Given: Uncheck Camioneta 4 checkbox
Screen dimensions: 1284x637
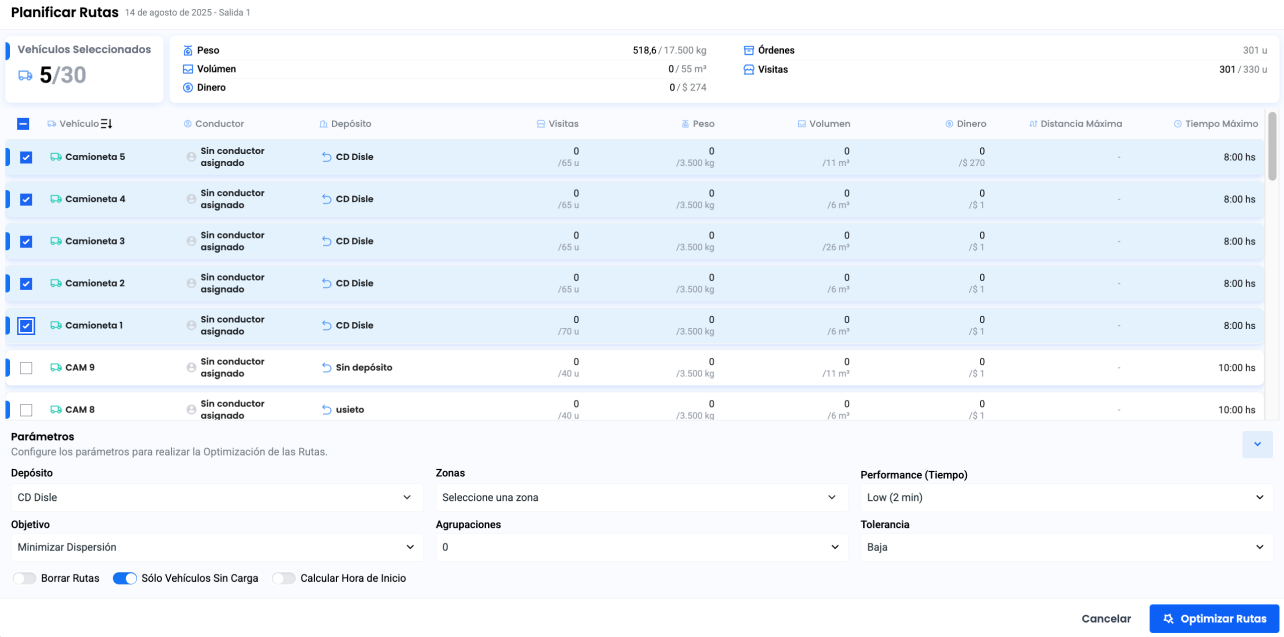Looking at the screenshot, I should tap(26, 199).
